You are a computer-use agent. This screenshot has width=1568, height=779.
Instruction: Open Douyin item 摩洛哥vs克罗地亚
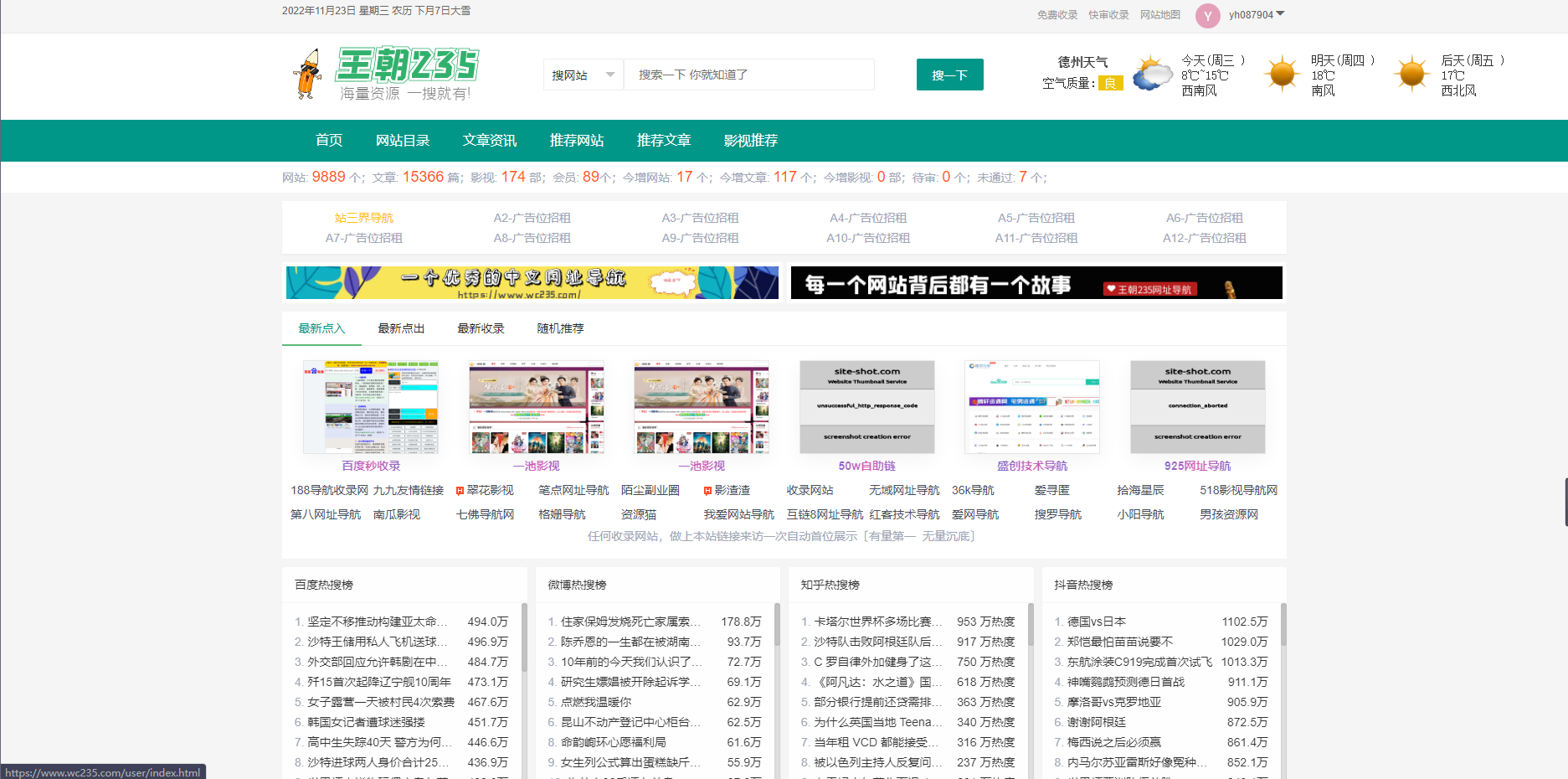pyautogui.click(x=1114, y=702)
